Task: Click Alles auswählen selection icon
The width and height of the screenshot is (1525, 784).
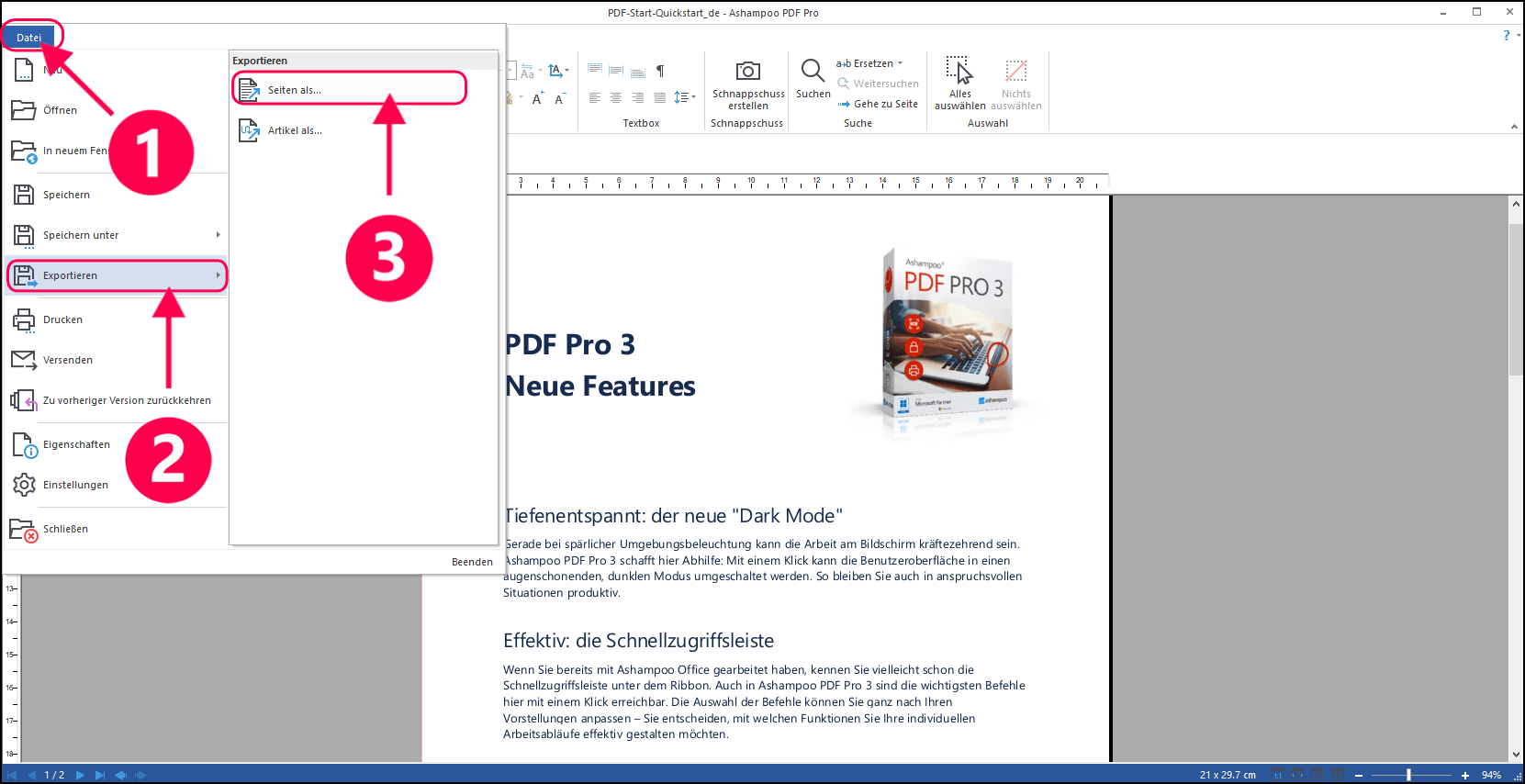Action: pos(959,71)
